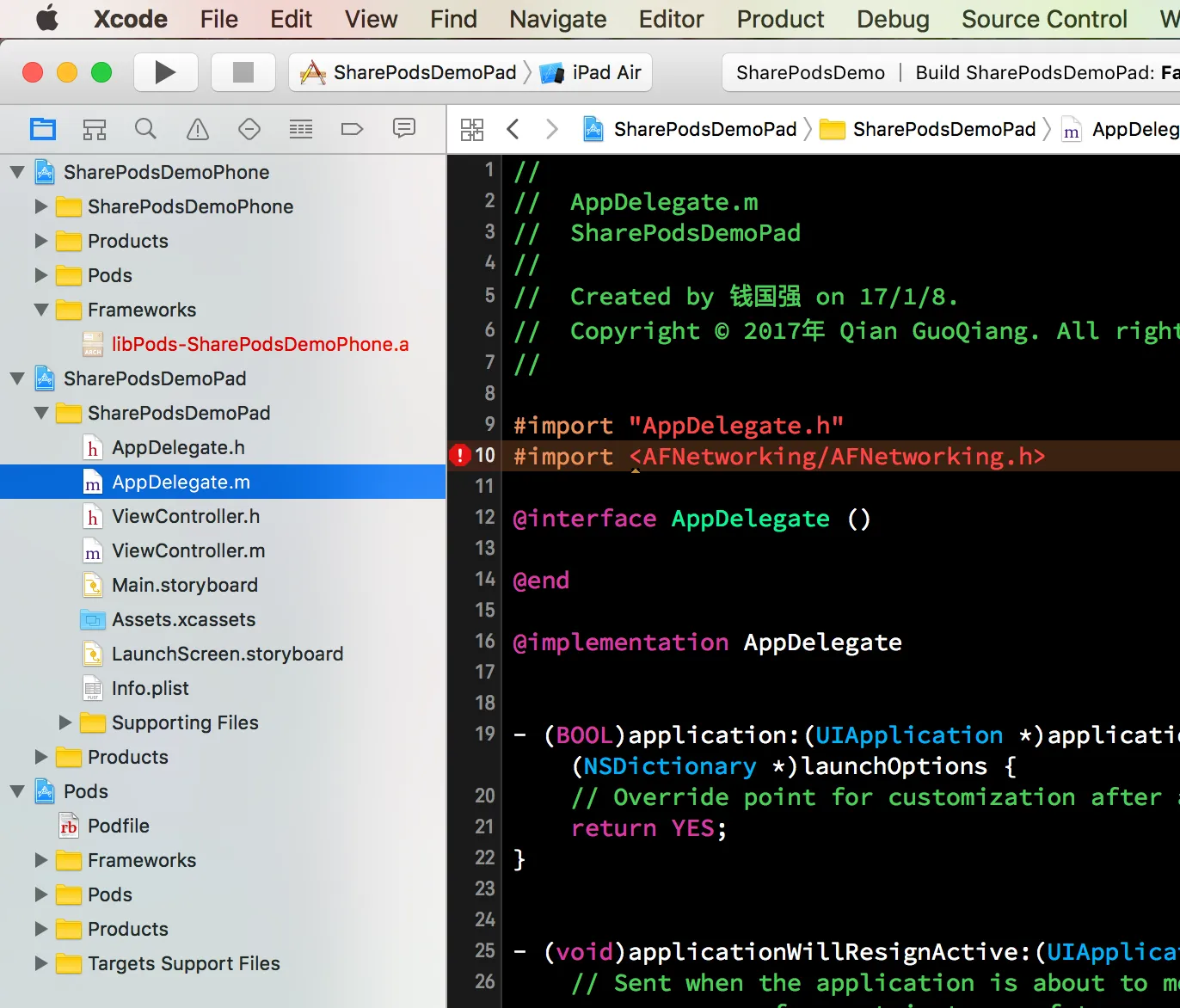Open Main.storyboard file
This screenshot has height=1008, width=1180.
[185, 585]
